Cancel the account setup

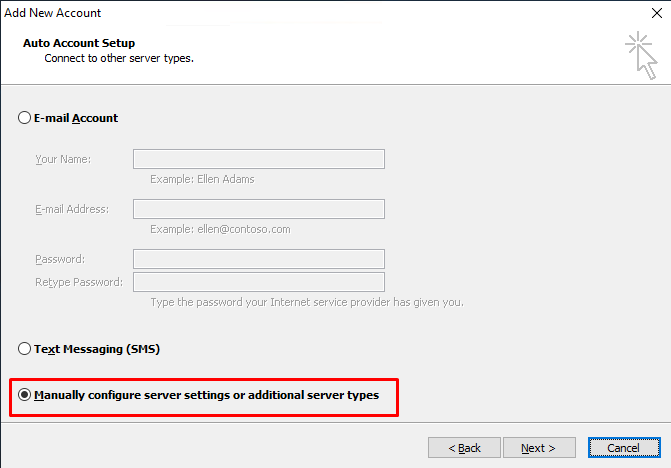pos(624,447)
